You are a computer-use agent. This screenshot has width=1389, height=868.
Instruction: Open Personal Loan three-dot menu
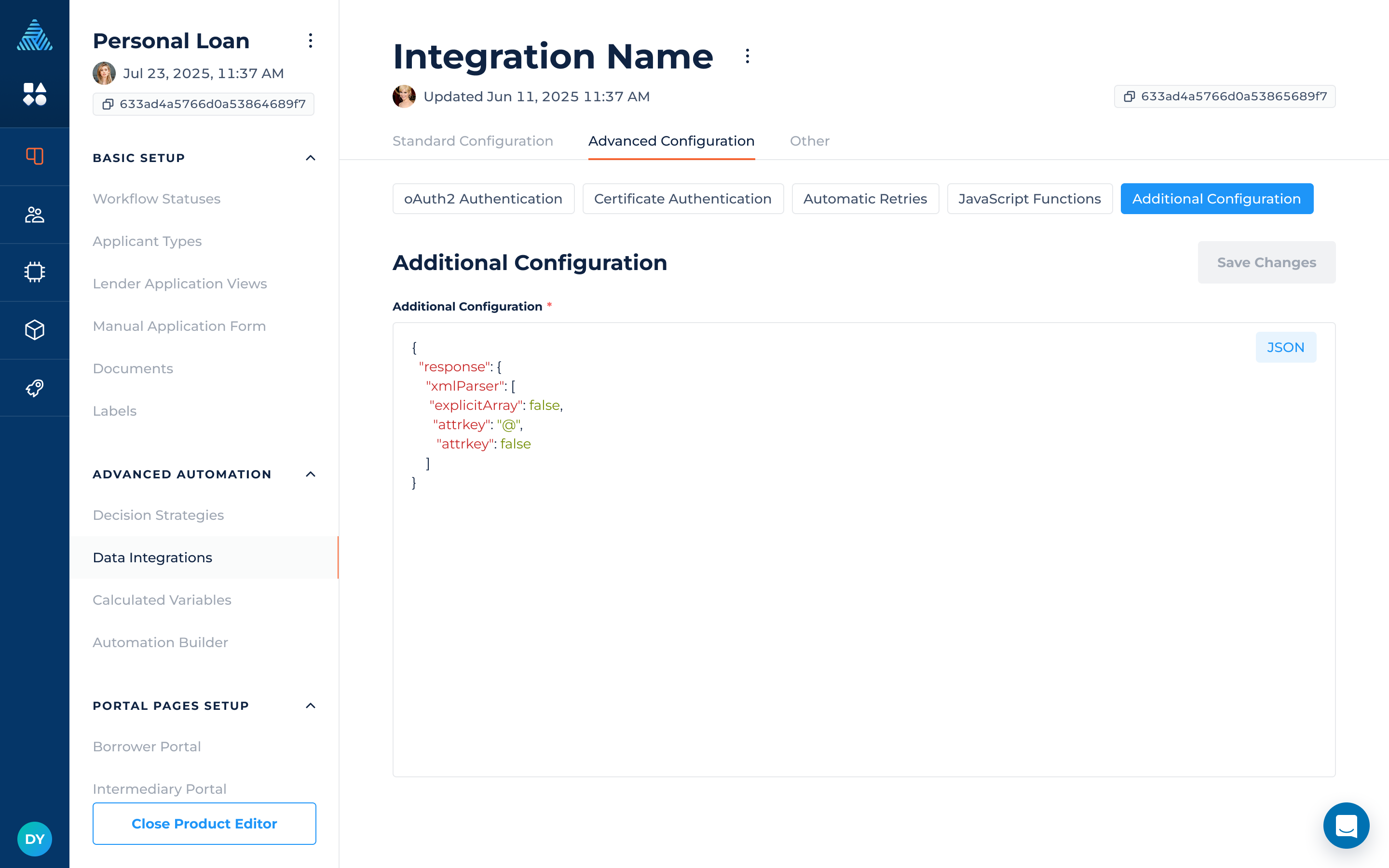click(311, 41)
